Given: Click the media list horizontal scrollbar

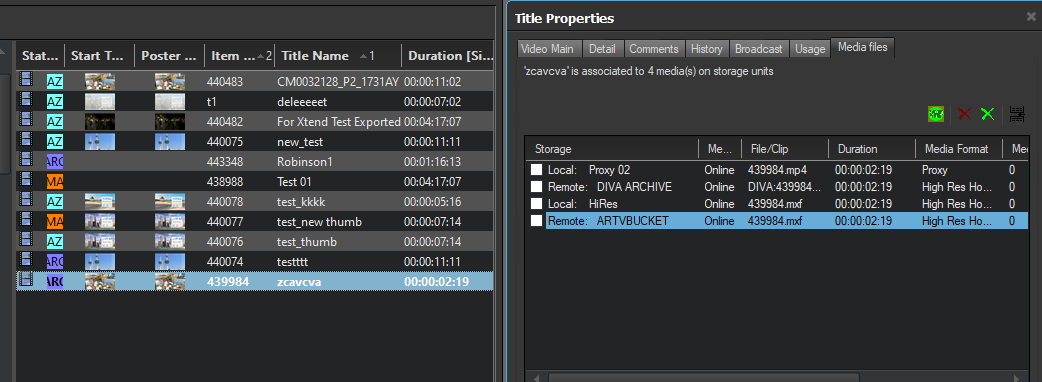Looking at the screenshot, I should tap(776, 377).
